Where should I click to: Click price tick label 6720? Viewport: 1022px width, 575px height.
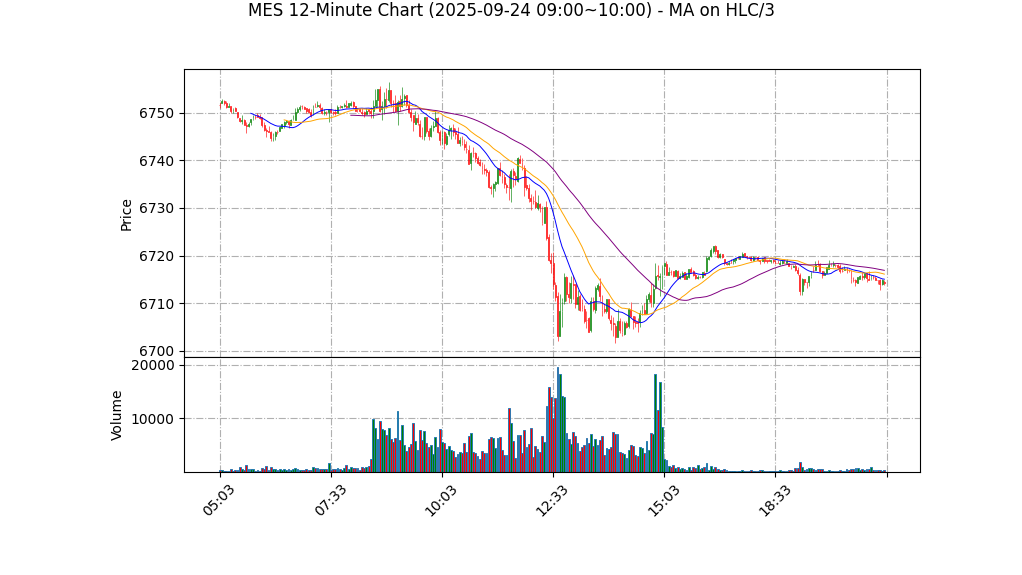coord(156,256)
